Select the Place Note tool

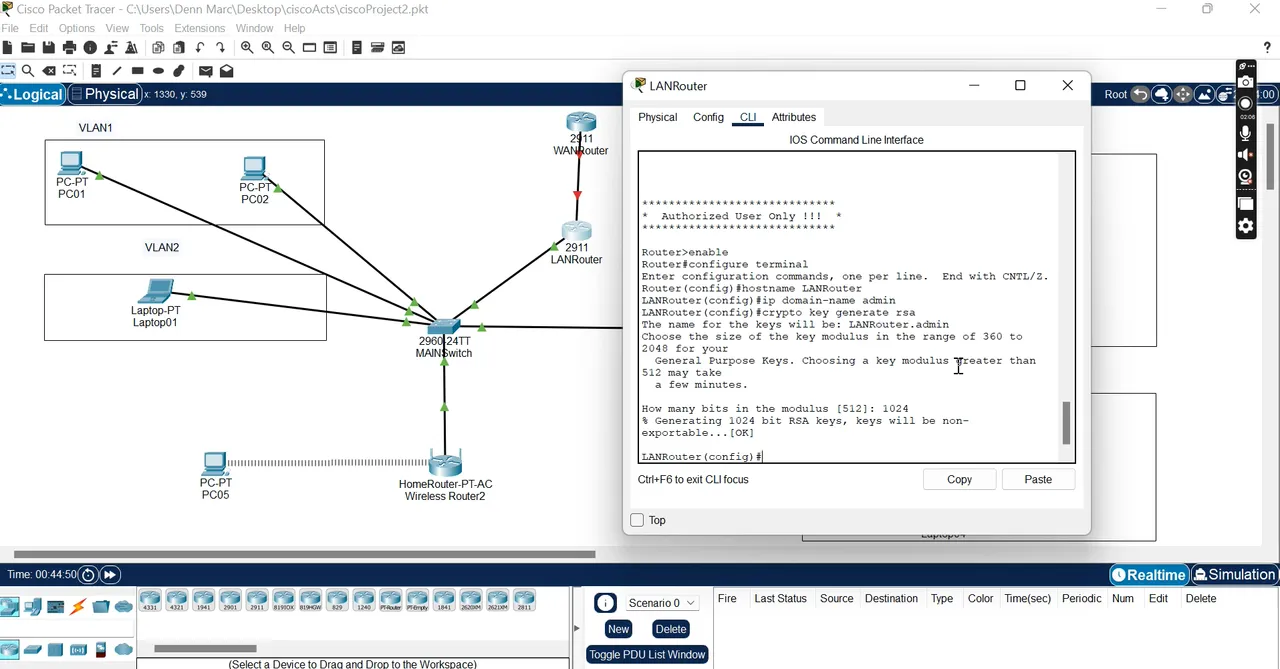[96, 71]
